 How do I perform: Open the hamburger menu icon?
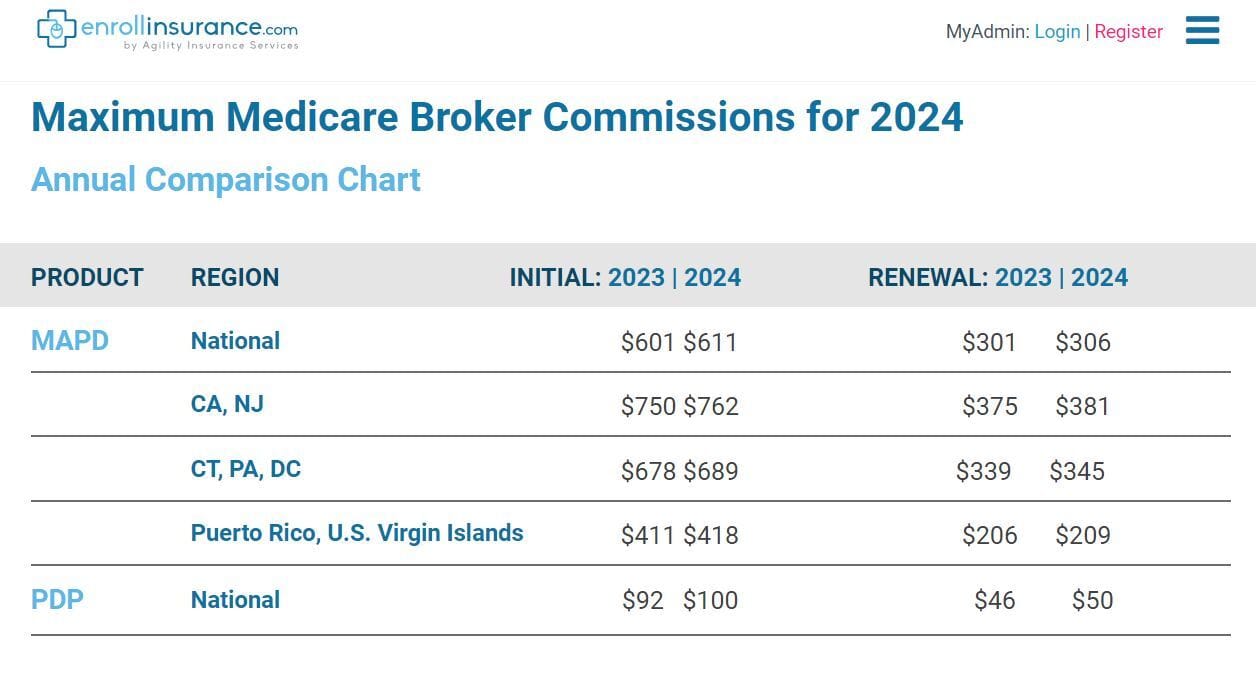point(1202,30)
